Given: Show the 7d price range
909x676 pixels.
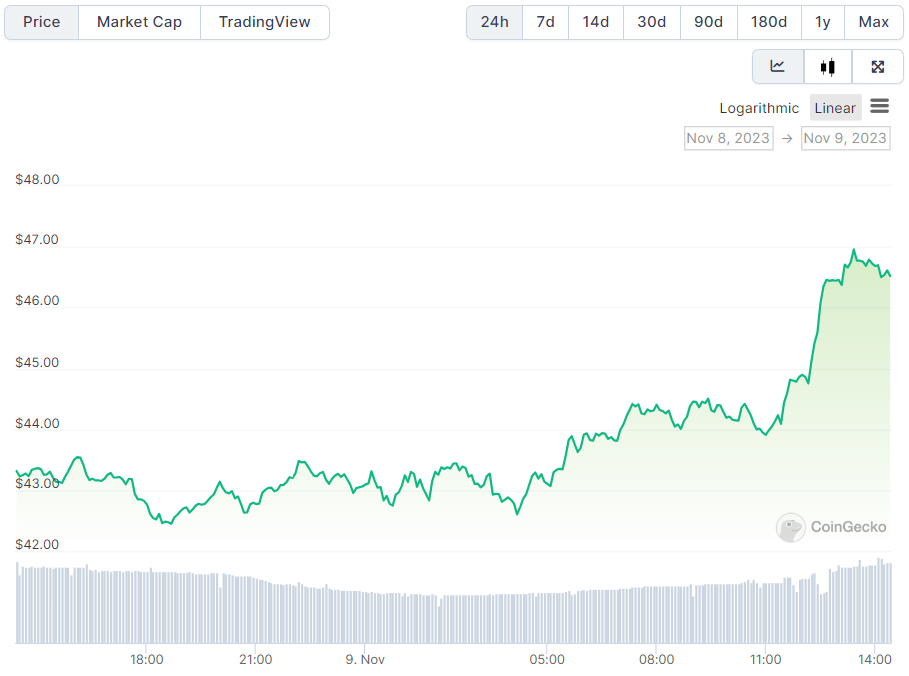Looking at the screenshot, I should point(545,22).
